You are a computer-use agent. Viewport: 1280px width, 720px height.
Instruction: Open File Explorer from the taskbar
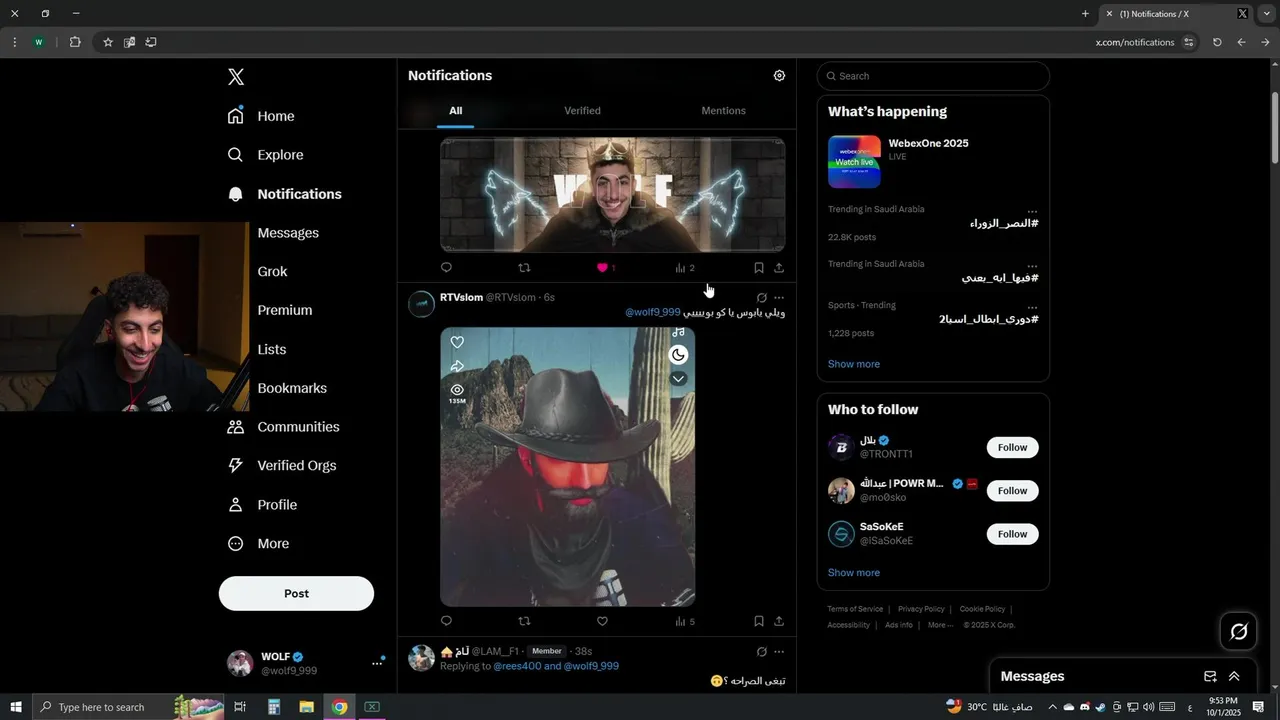click(x=306, y=707)
